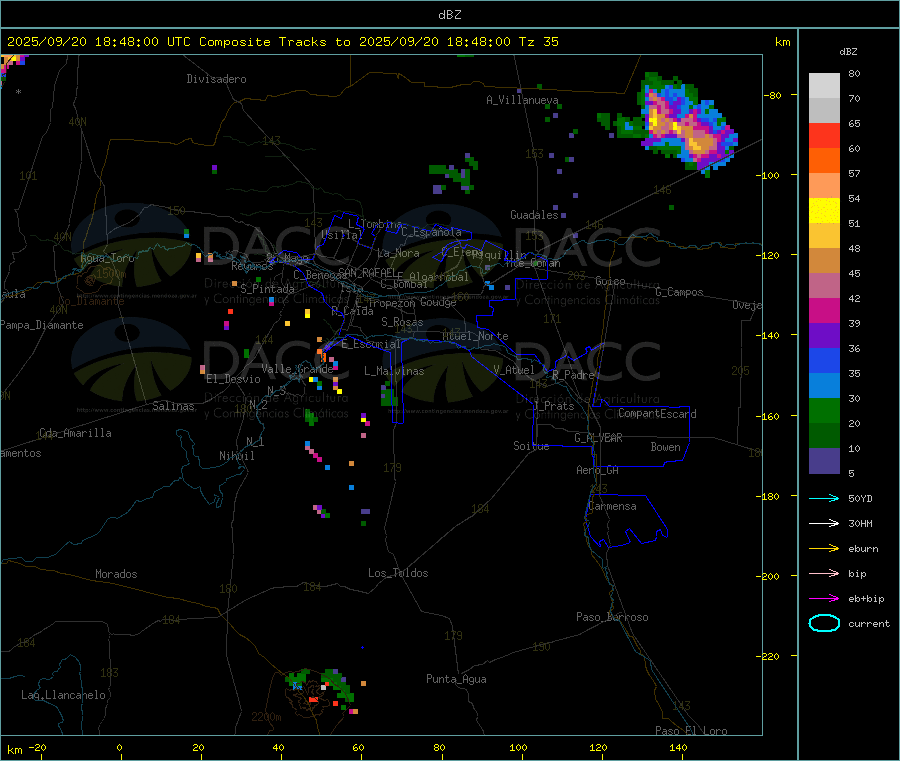The image size is (900, 761).
Task: Click the L_Malvinas map label
Action: click(394, 371)
